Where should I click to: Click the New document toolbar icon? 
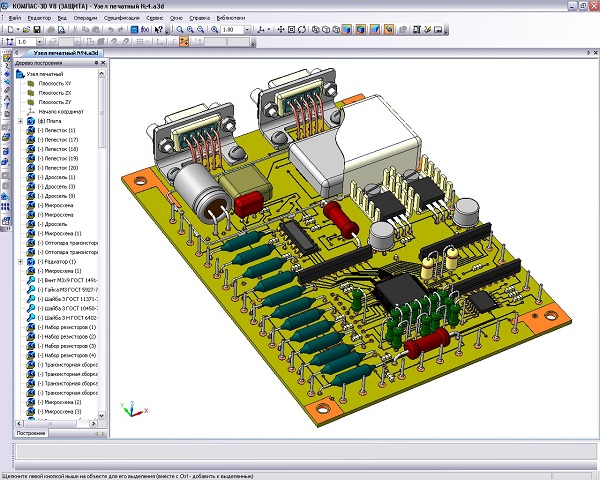(x=8, y=30)
